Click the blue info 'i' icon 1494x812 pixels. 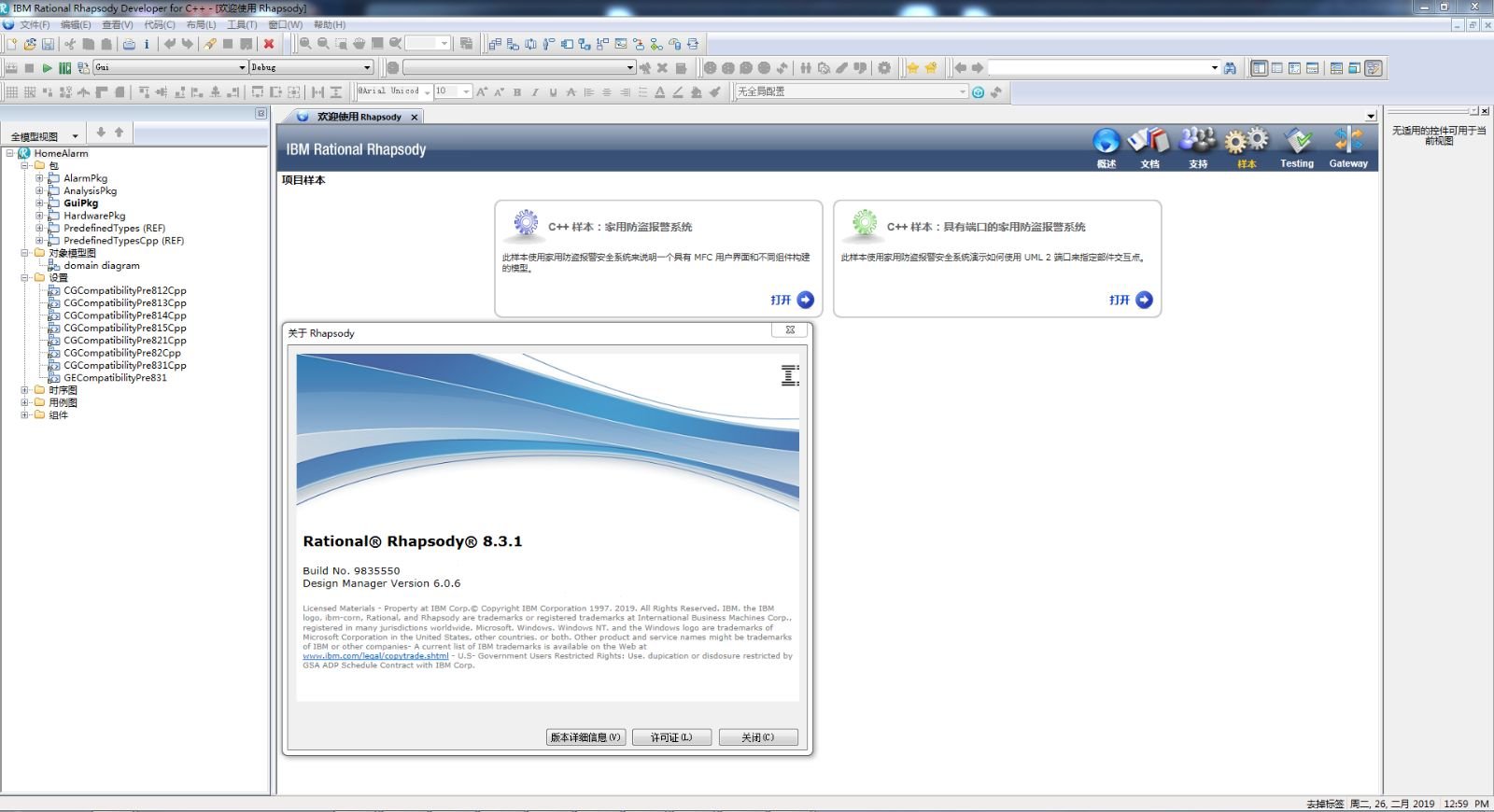(x=147, y=44)
